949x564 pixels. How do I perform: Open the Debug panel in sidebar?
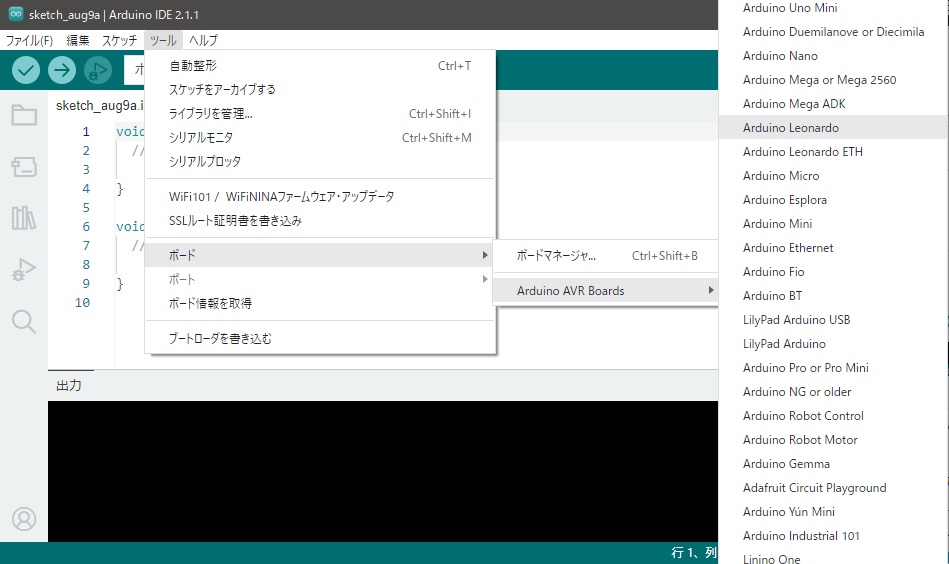[x=24, y=269]
